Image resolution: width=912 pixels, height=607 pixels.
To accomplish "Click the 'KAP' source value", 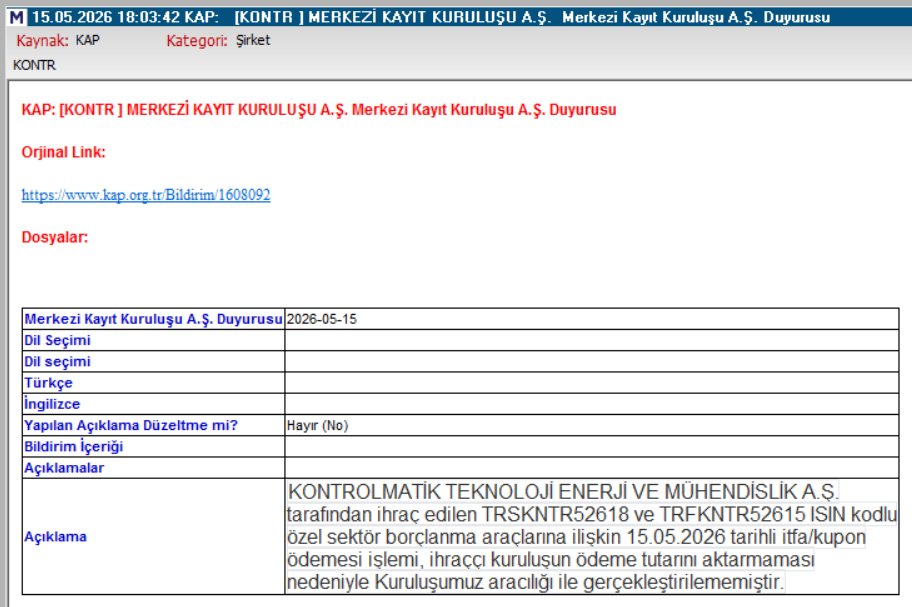I will click(88, 40).
